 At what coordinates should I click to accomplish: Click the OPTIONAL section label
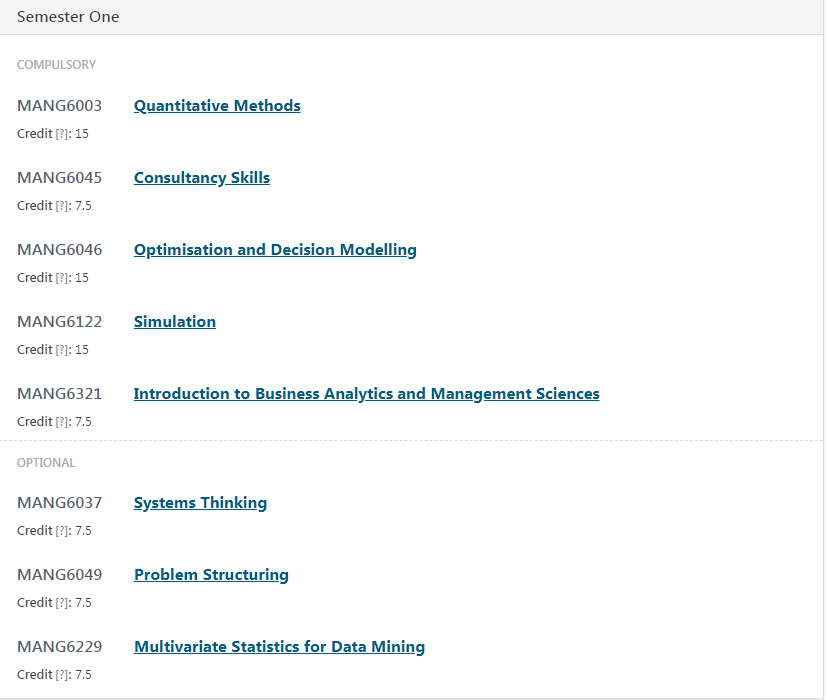coord(46,463)
